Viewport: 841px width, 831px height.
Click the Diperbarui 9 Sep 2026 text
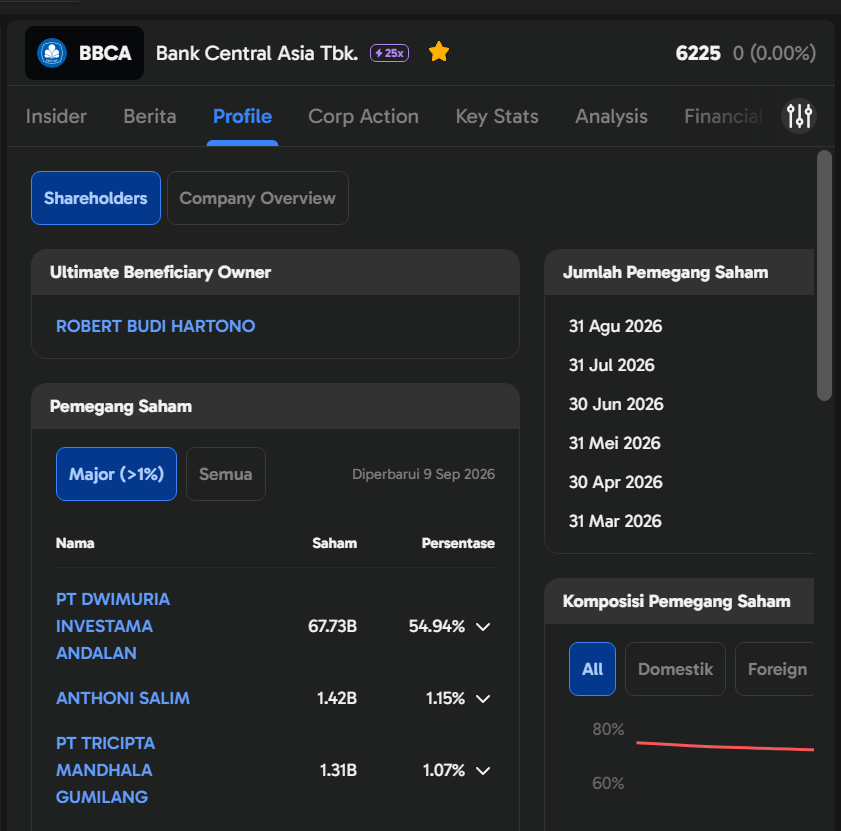[x=423, y=474]
